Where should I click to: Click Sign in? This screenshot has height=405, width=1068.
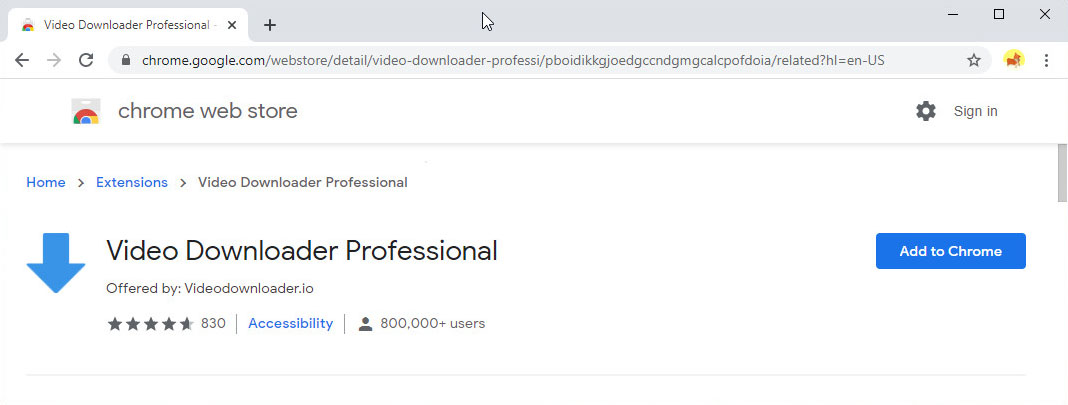[975, 112]
